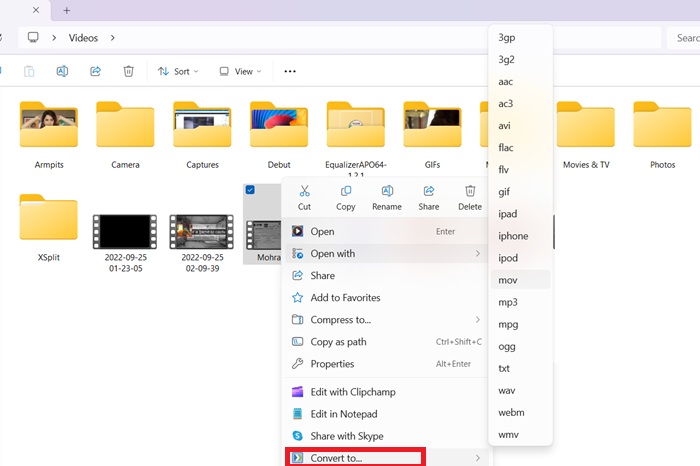Expand the Convert to submenu arrow
This screenshot has height=466, width=700.
pyautogui.click(x=478, y=458)
